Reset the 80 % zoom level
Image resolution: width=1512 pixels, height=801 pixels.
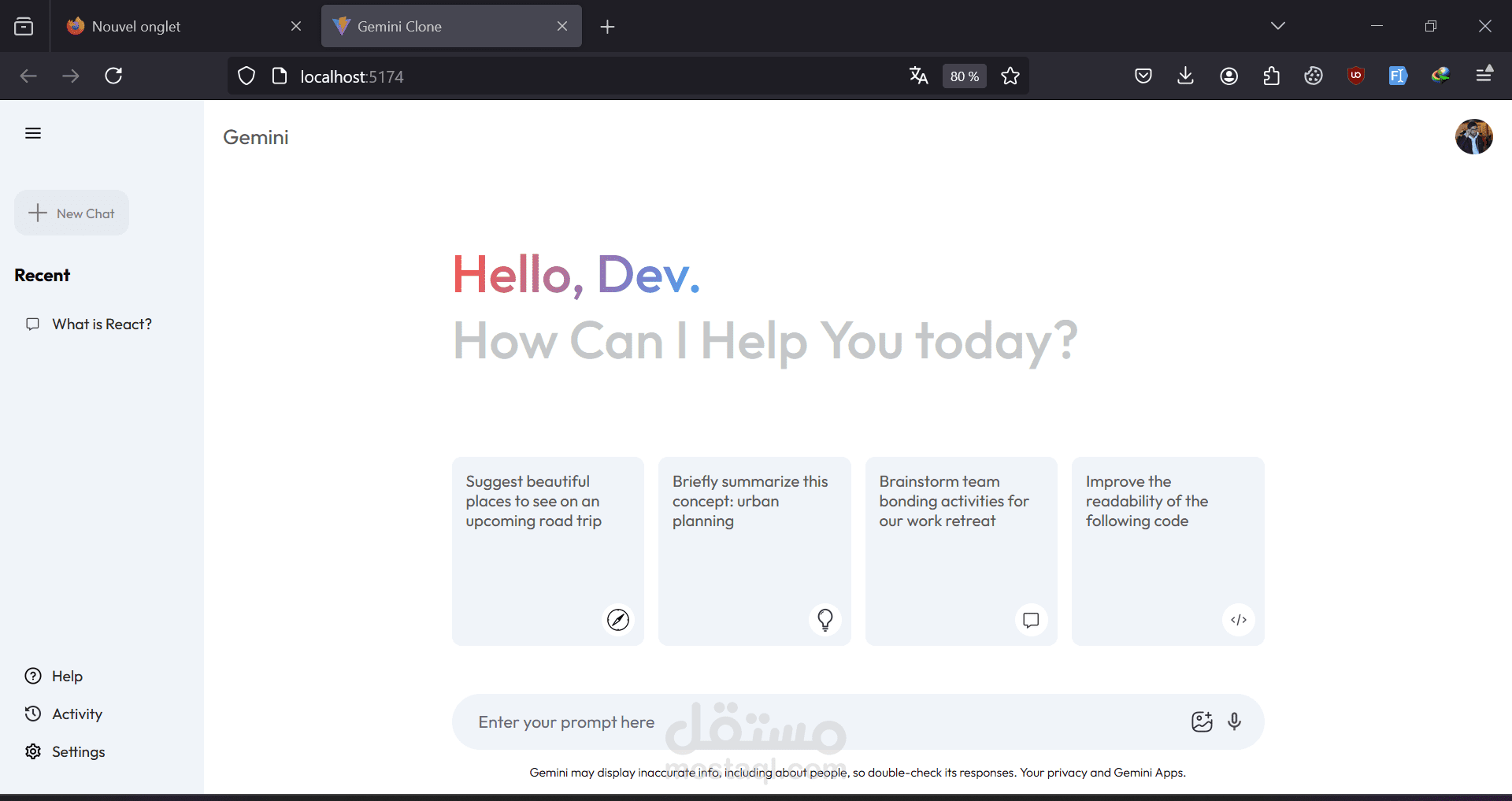coord(964,76)
